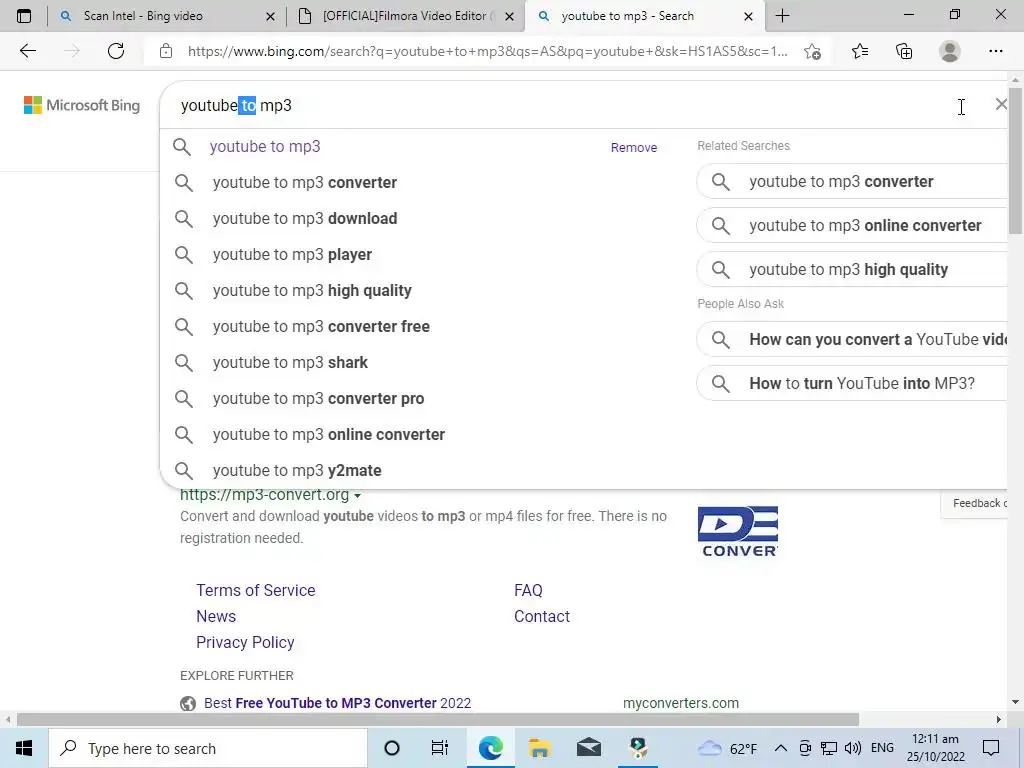This screenshot has width=1024, height=768.
Task: Open a new browser tab
Action: [782, 16]
